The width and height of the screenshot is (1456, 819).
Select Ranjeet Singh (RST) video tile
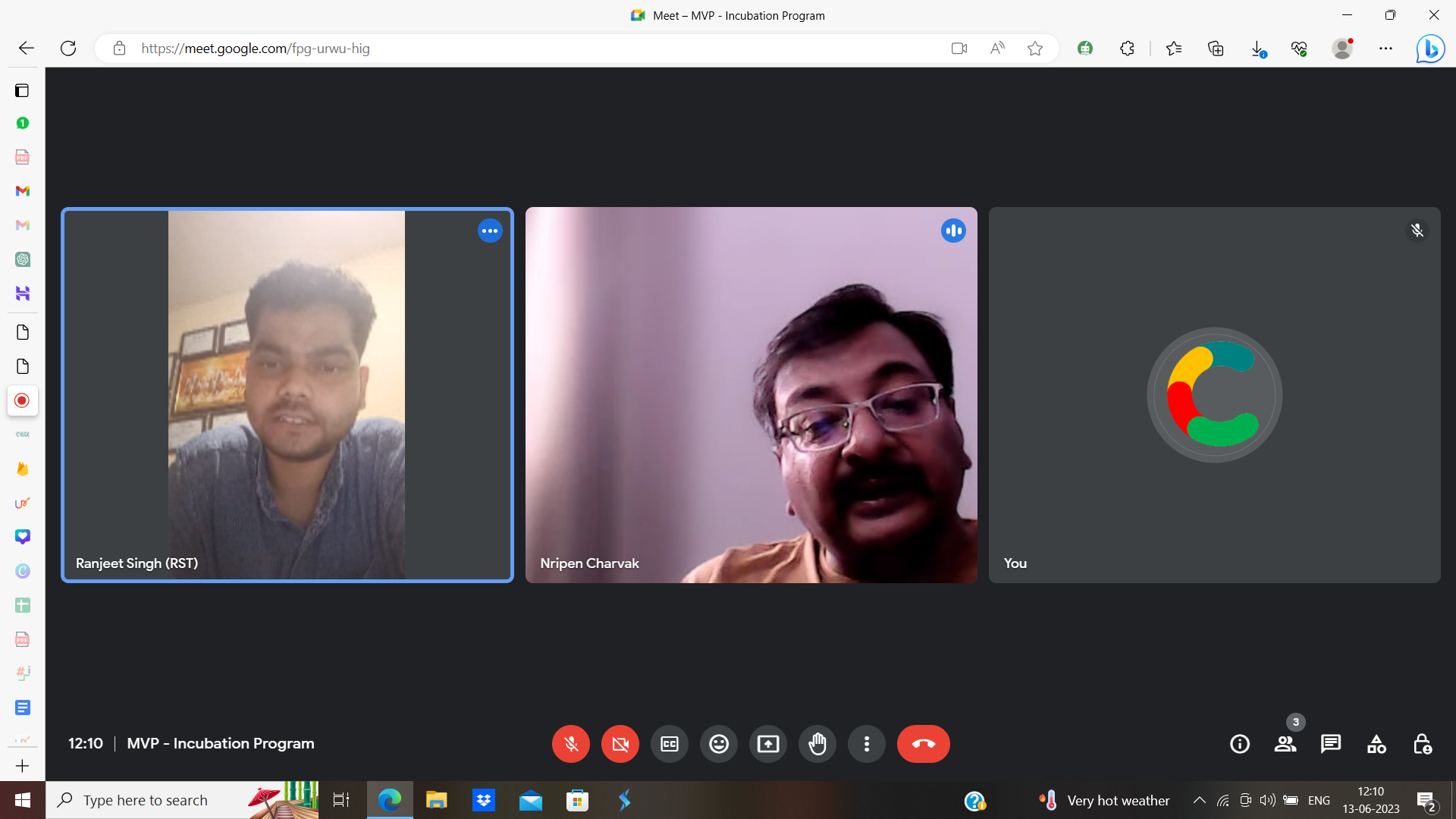tap(287, 394)
